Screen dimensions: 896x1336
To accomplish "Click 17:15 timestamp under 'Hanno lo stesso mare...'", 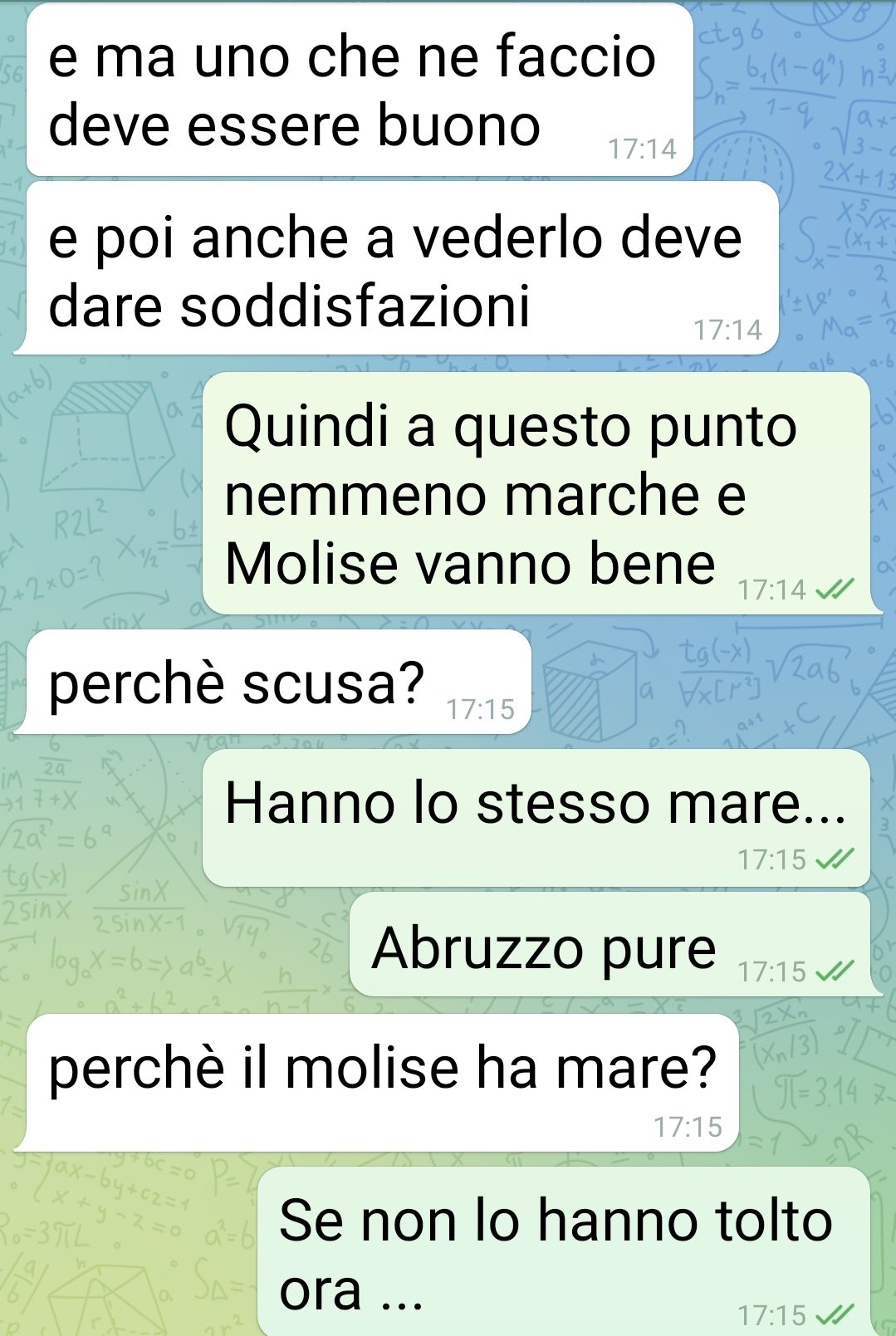I will click(x=771, y=859).
